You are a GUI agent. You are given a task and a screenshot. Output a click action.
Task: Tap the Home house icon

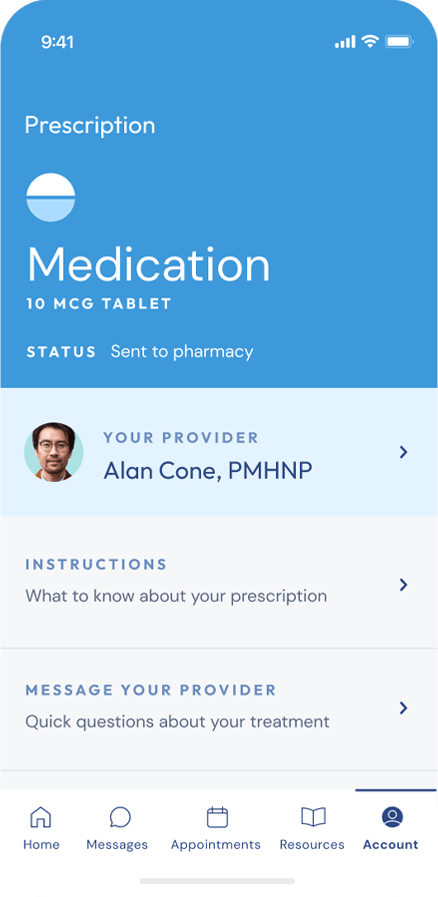coord(41,817)
